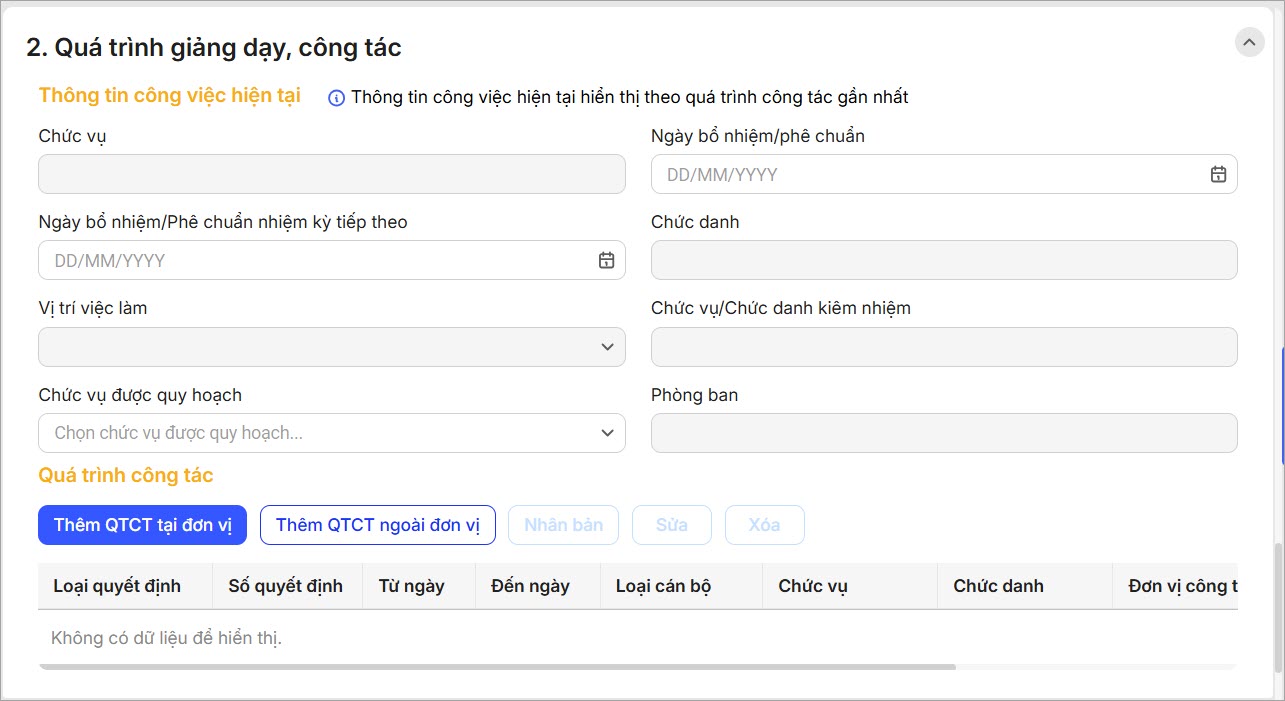The image size is (1285, 701).
Task: Sort by Loại quyết định column header
Action: point(117,586)
